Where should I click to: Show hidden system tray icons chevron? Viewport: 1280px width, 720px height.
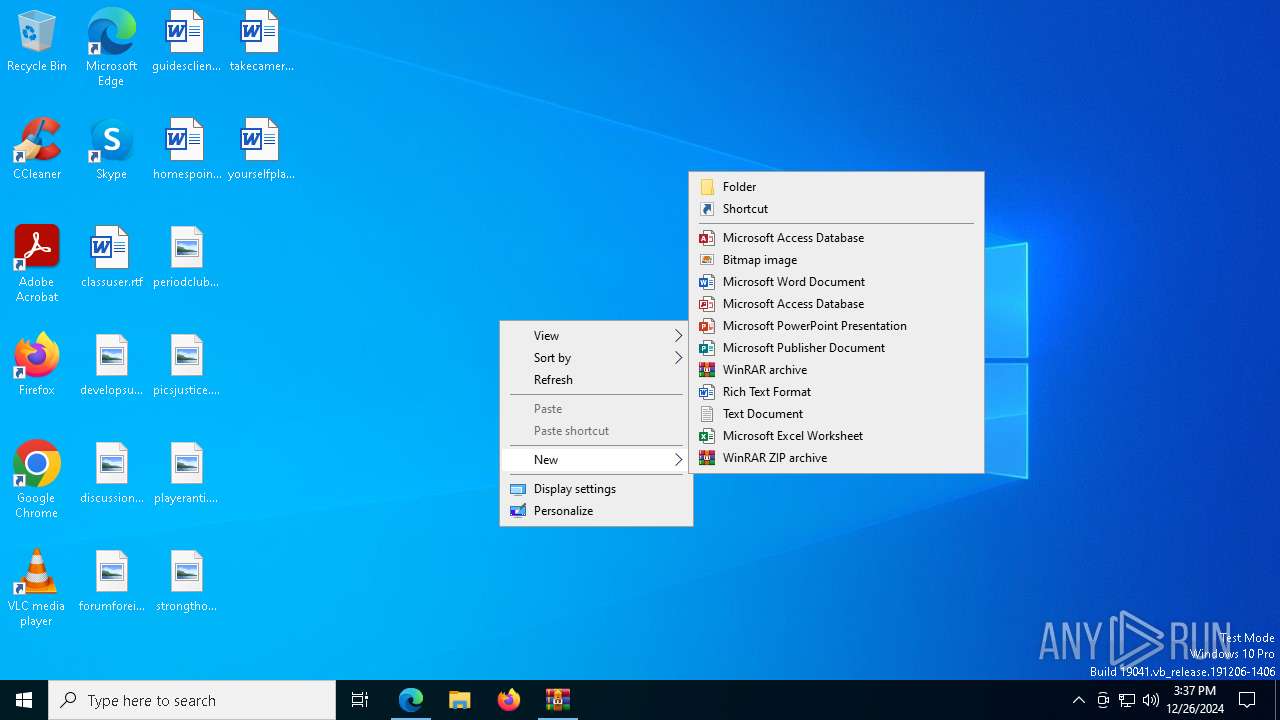(1078, 700)
